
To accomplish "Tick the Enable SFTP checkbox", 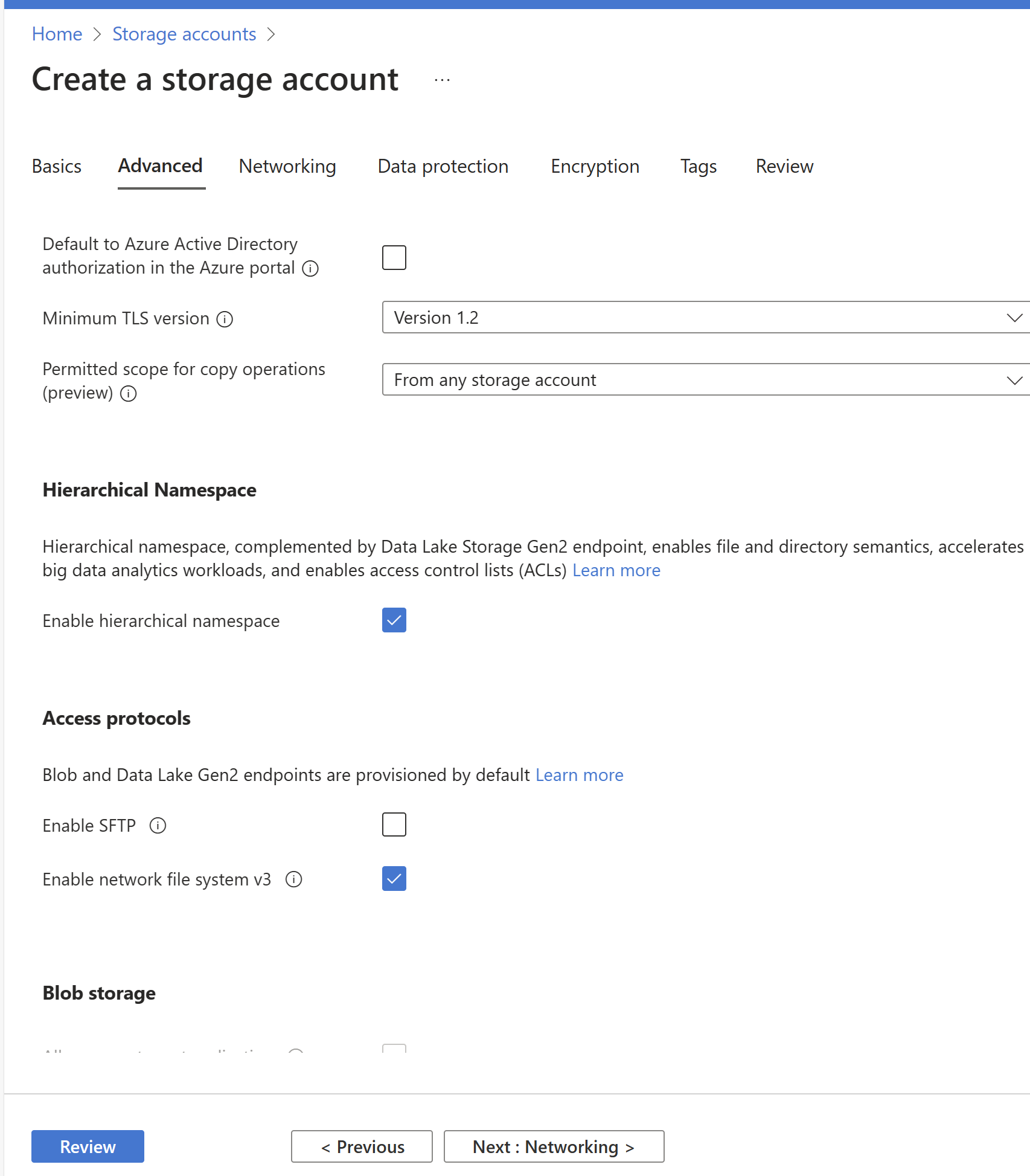I will click(394, 824).
